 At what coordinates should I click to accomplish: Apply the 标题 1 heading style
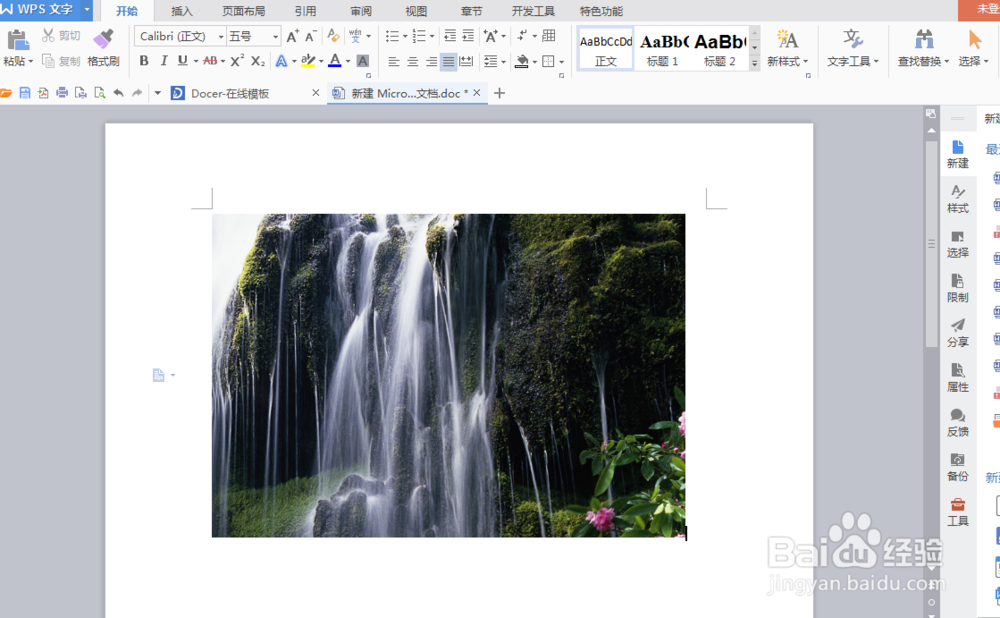tap(663, 48)
